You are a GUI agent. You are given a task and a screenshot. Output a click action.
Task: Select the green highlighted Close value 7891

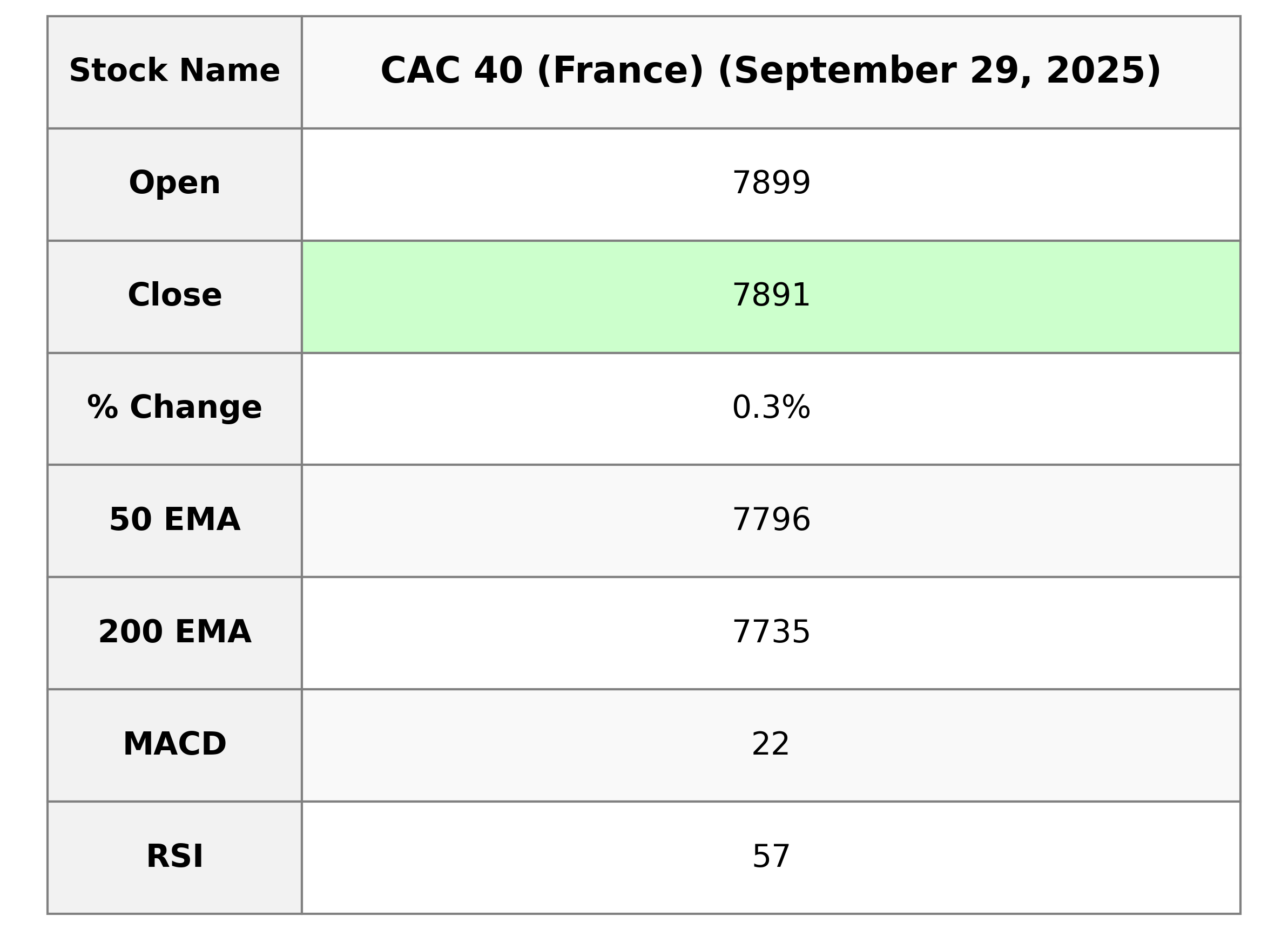pyautogui.click(x=771, y=296)
